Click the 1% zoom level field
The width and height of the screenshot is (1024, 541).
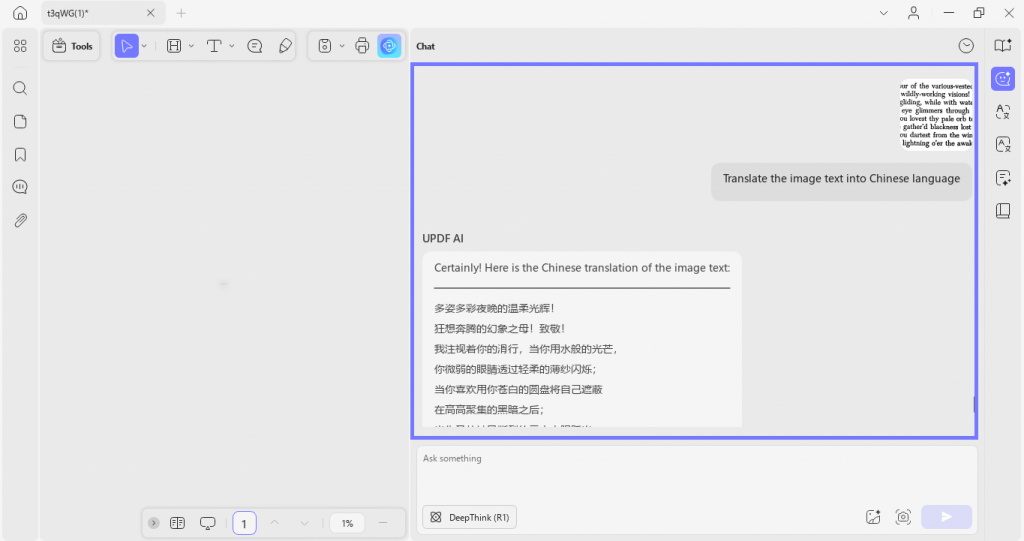pos(347,523)
